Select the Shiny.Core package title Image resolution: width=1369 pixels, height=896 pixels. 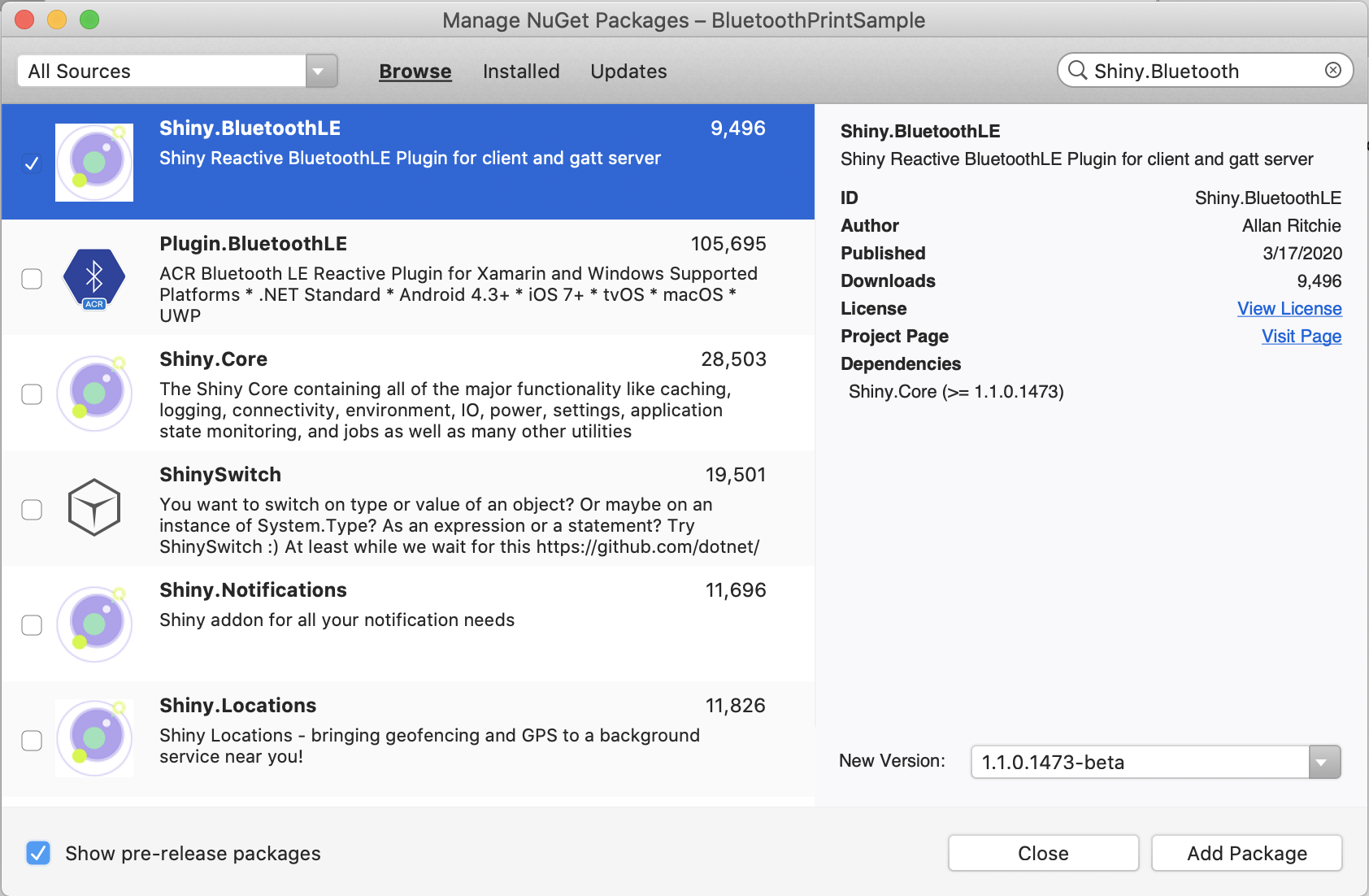pos(213,359)
